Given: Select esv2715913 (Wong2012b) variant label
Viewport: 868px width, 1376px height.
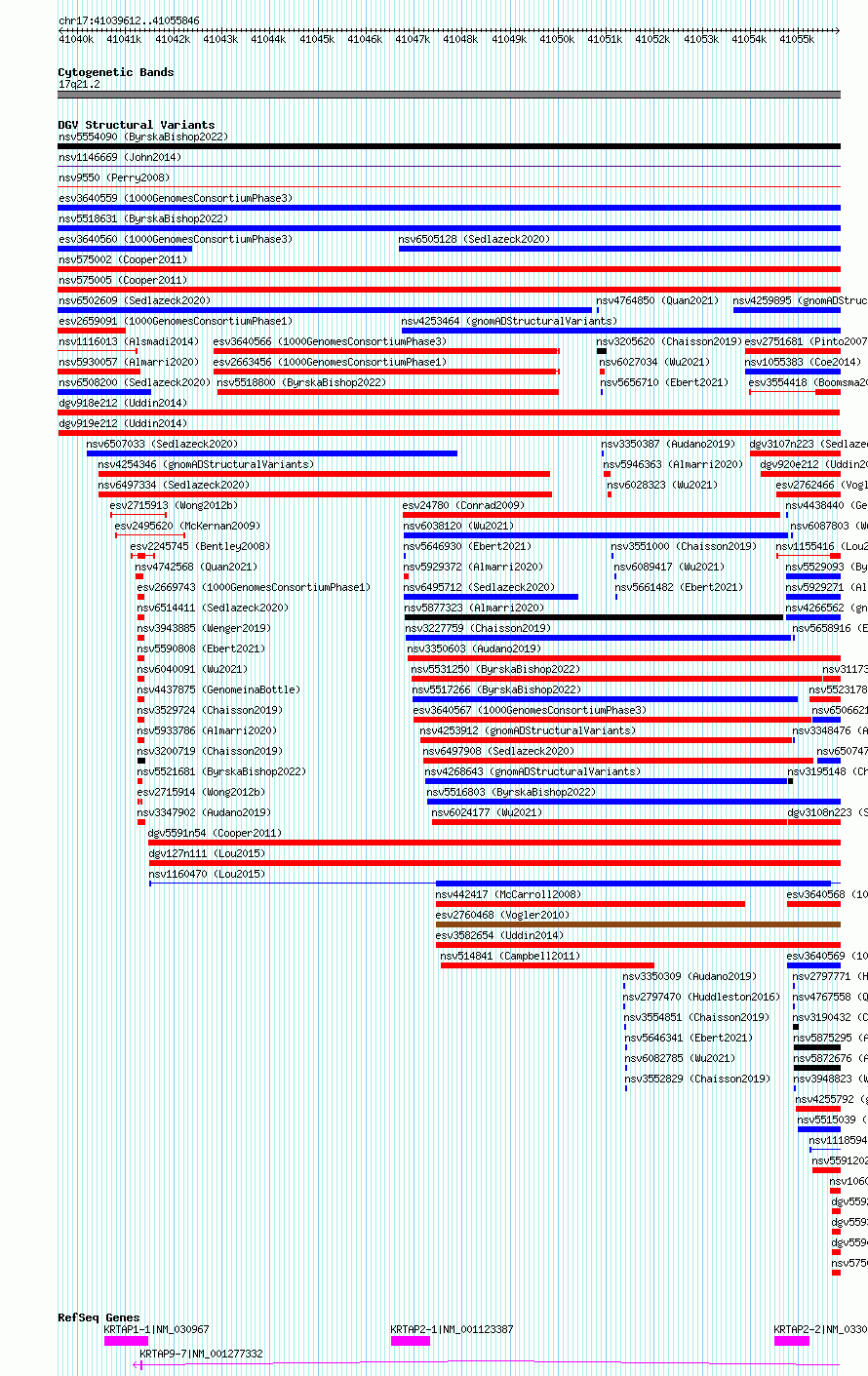Looking at the screenshot, I should pyautogui.click(x=174, y=505).
